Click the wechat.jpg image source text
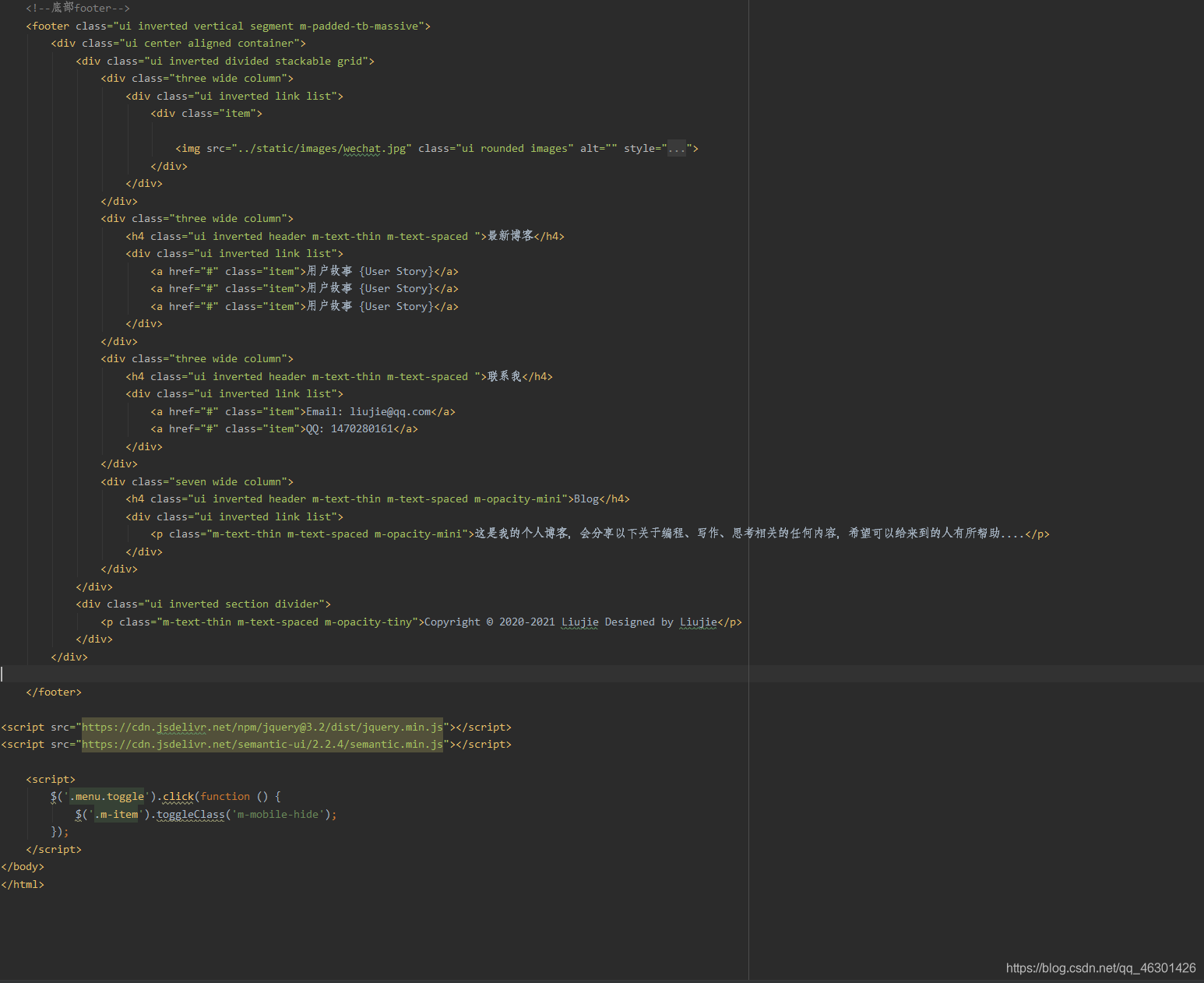The image size is (1204, 983). 322,148
